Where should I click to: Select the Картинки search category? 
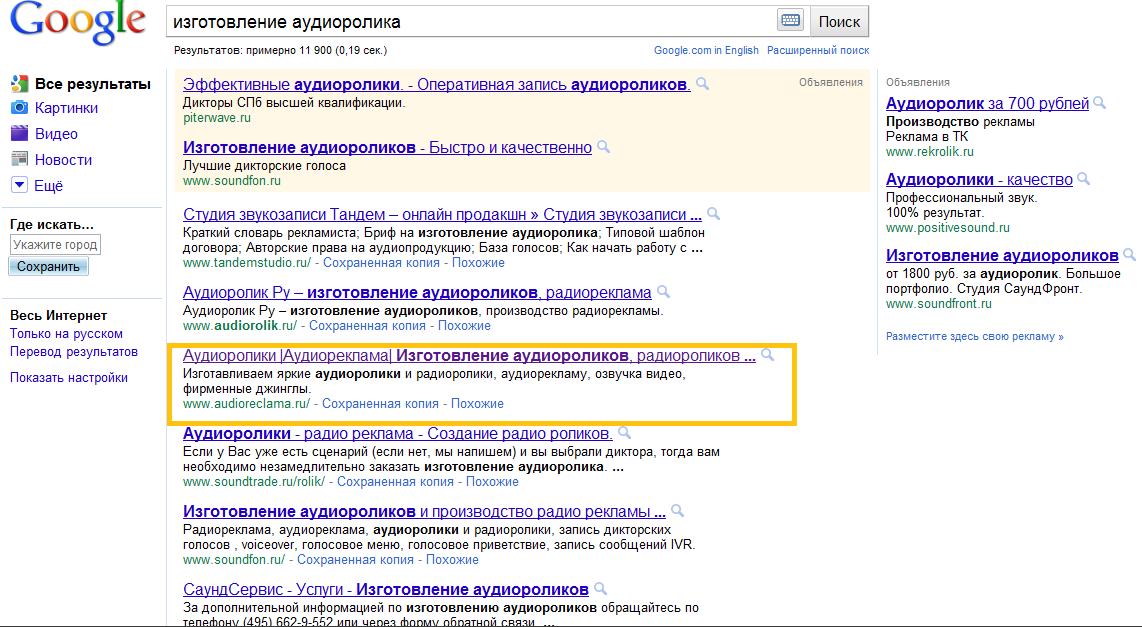coord(66,108)
